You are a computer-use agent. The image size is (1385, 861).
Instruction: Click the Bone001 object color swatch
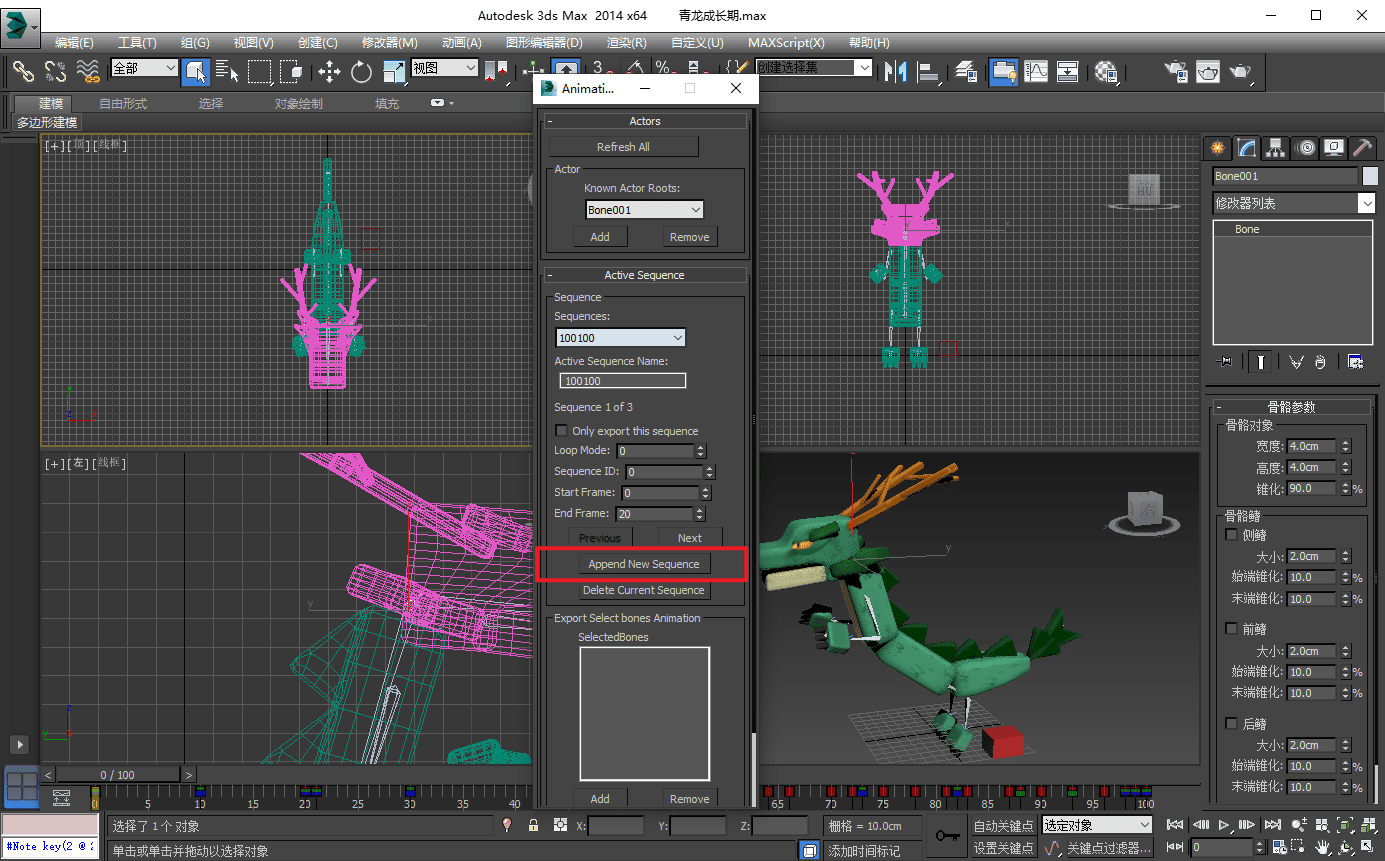[x=1369, y=176]
